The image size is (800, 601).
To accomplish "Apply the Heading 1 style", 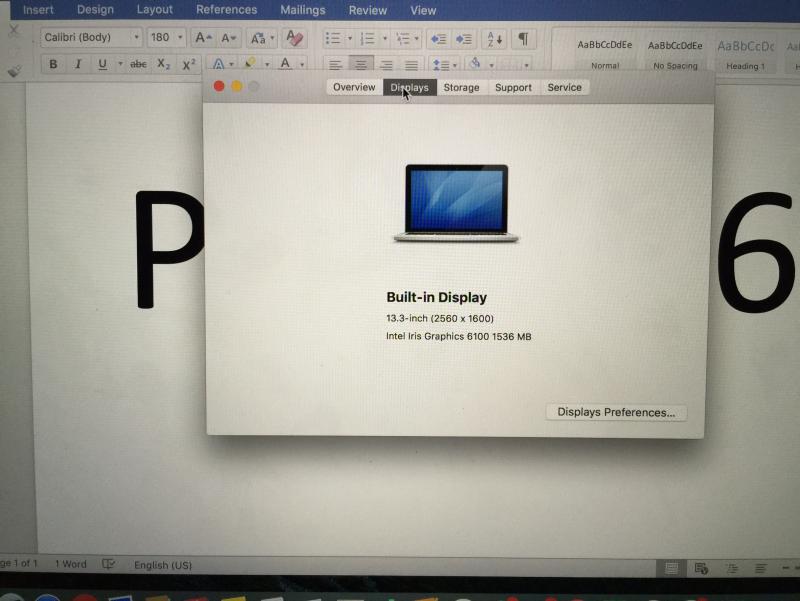I will click(x=745, y=55).
